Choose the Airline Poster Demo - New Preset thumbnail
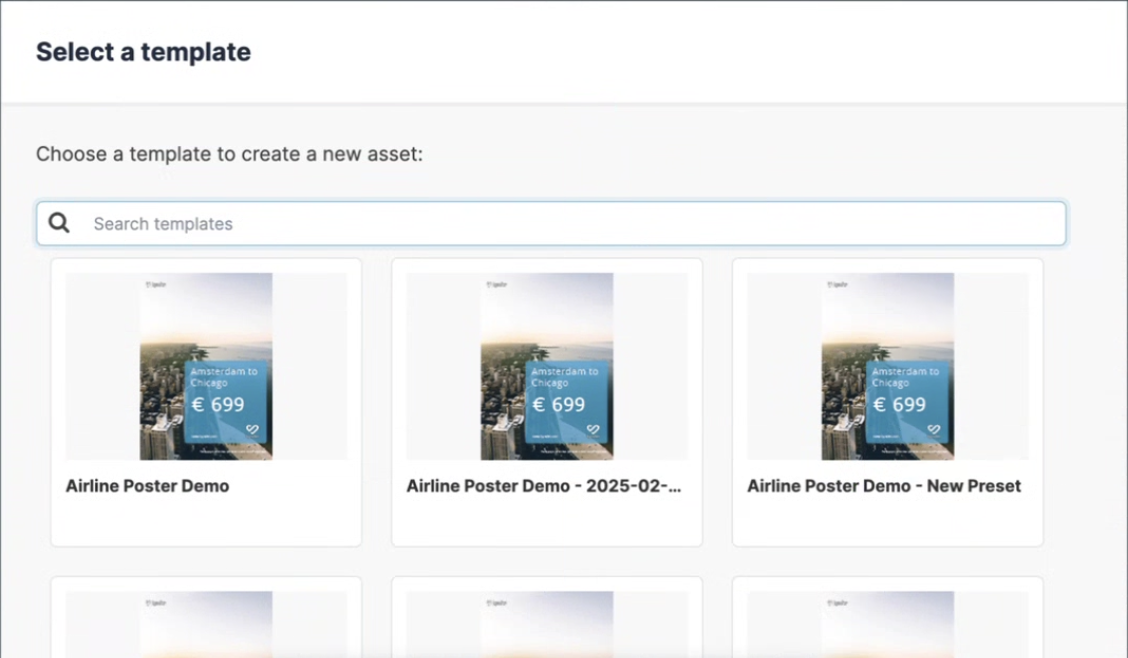 pyautogui.click(x=888, y=366)
